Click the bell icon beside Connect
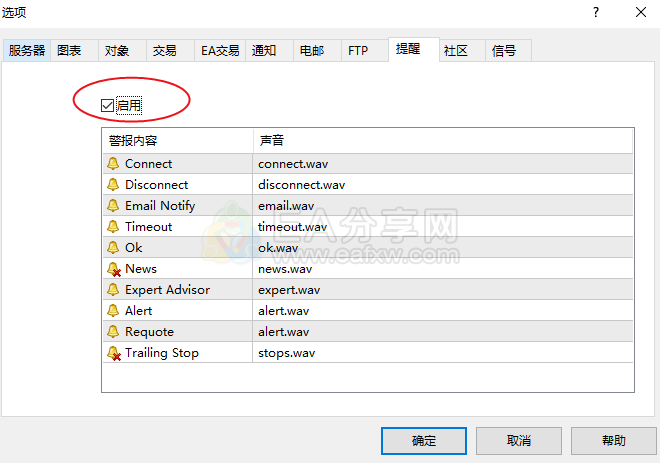This screenshot has width=660, height=463. (113, 163)
